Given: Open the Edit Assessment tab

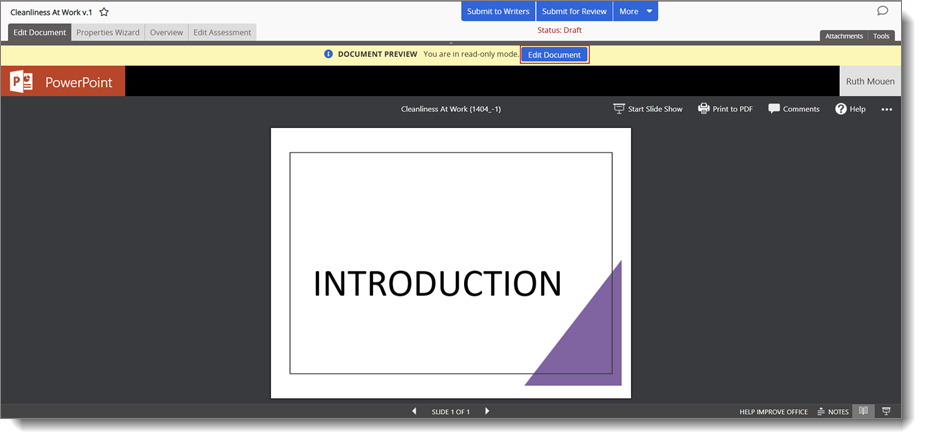Looking at the screenshot, I should click(x=222, y=33).
